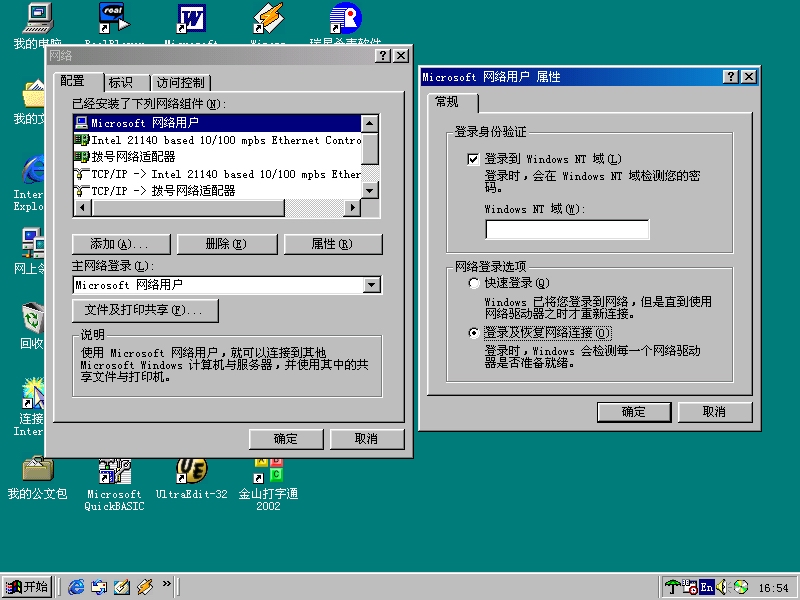The image size is (800, 600).
Task: Click help button in 网络 dialog title
Action: (x=383, y=56)
